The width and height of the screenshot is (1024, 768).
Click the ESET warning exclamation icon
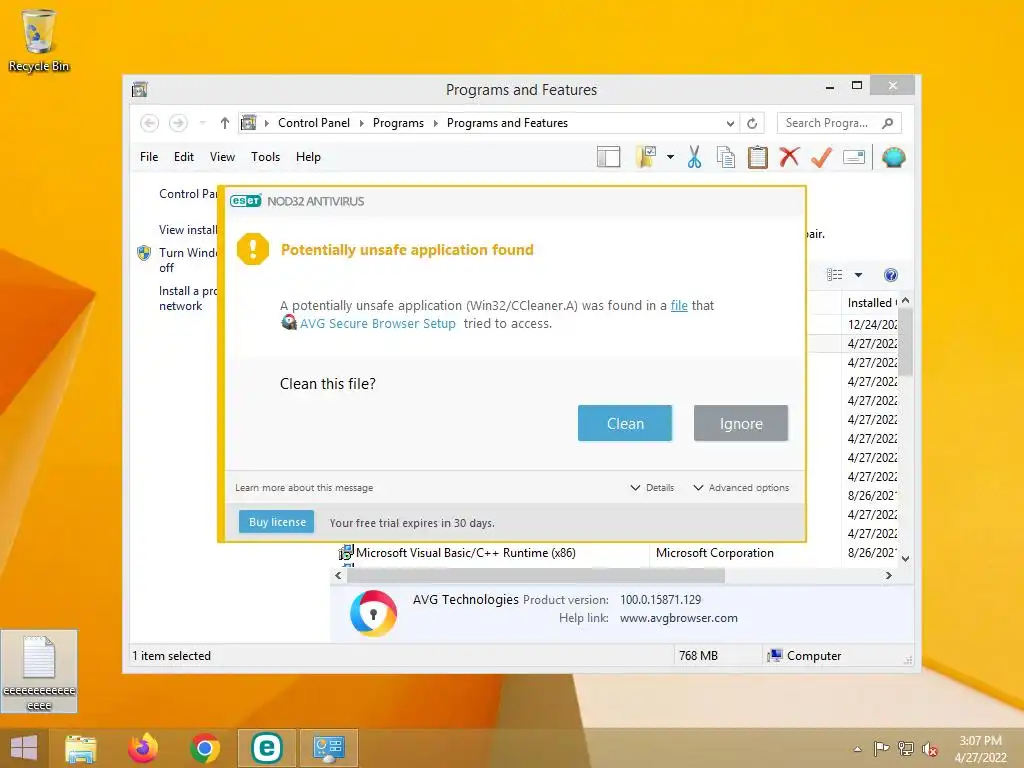tap(253, 249)
